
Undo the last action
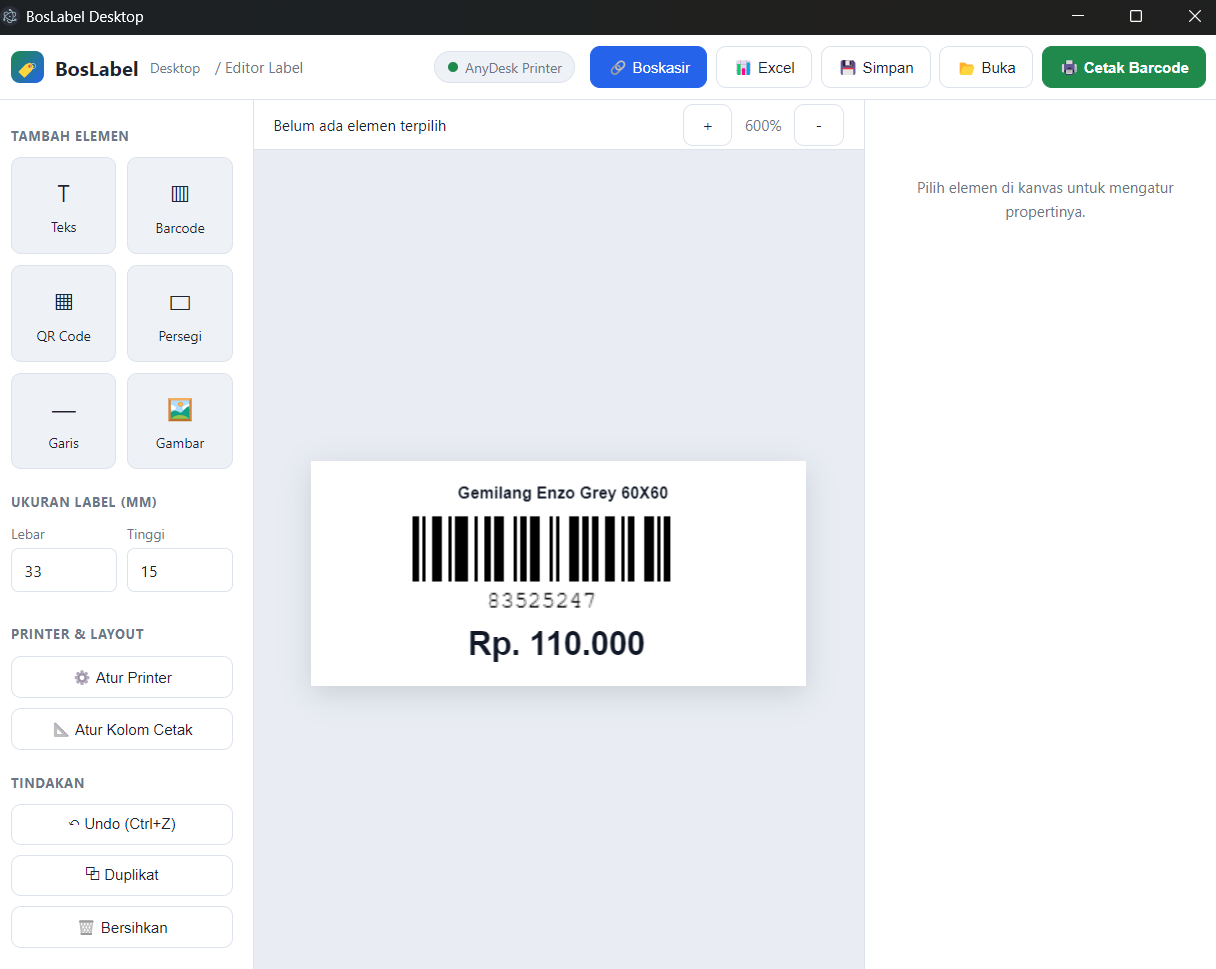point(122,824)
